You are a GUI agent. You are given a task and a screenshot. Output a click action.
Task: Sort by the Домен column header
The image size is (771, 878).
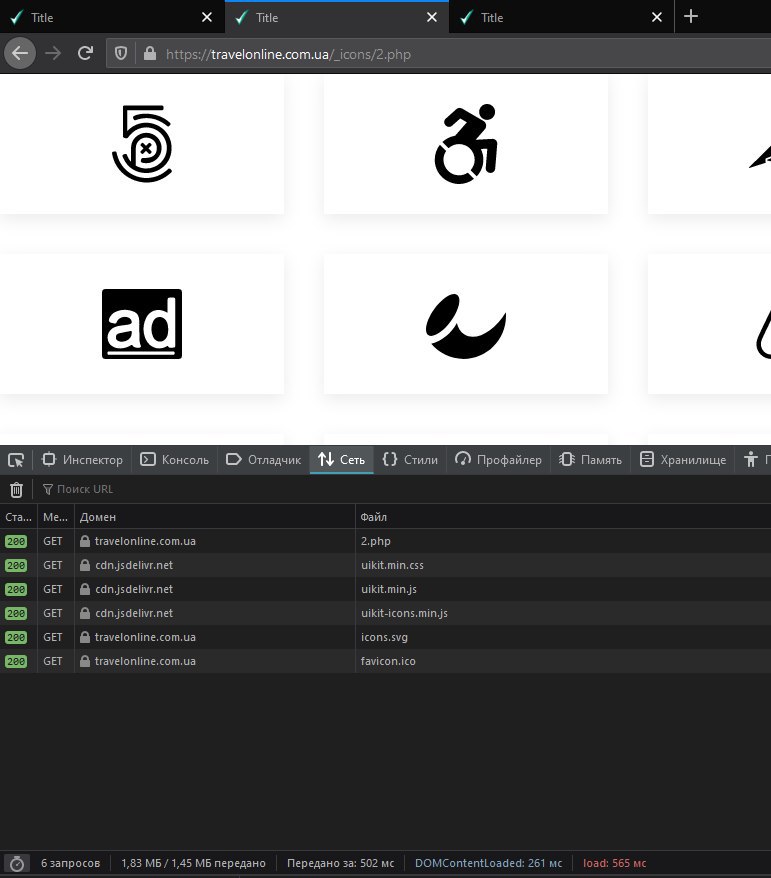point(214,517)
